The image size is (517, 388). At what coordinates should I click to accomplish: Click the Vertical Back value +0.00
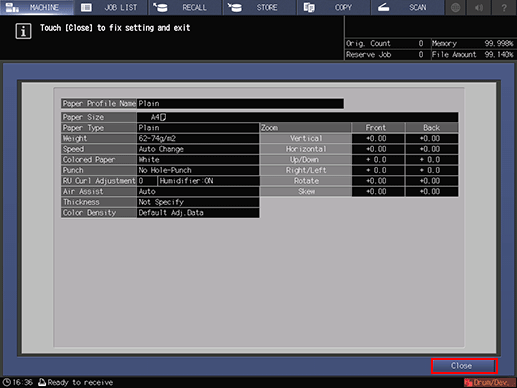[x=432, y=139]
